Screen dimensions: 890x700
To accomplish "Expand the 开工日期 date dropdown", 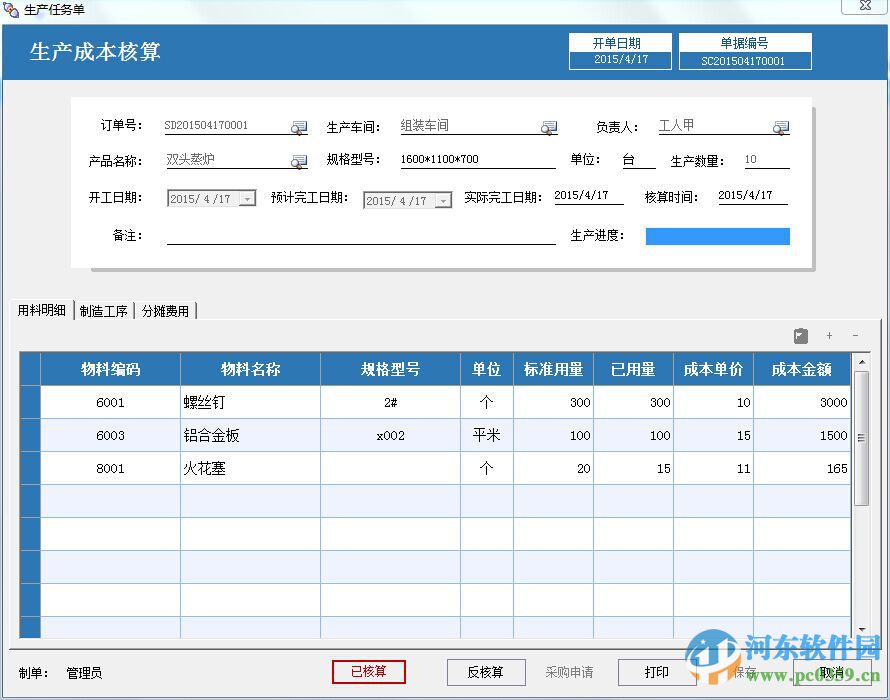I will [x=245, y=198].
